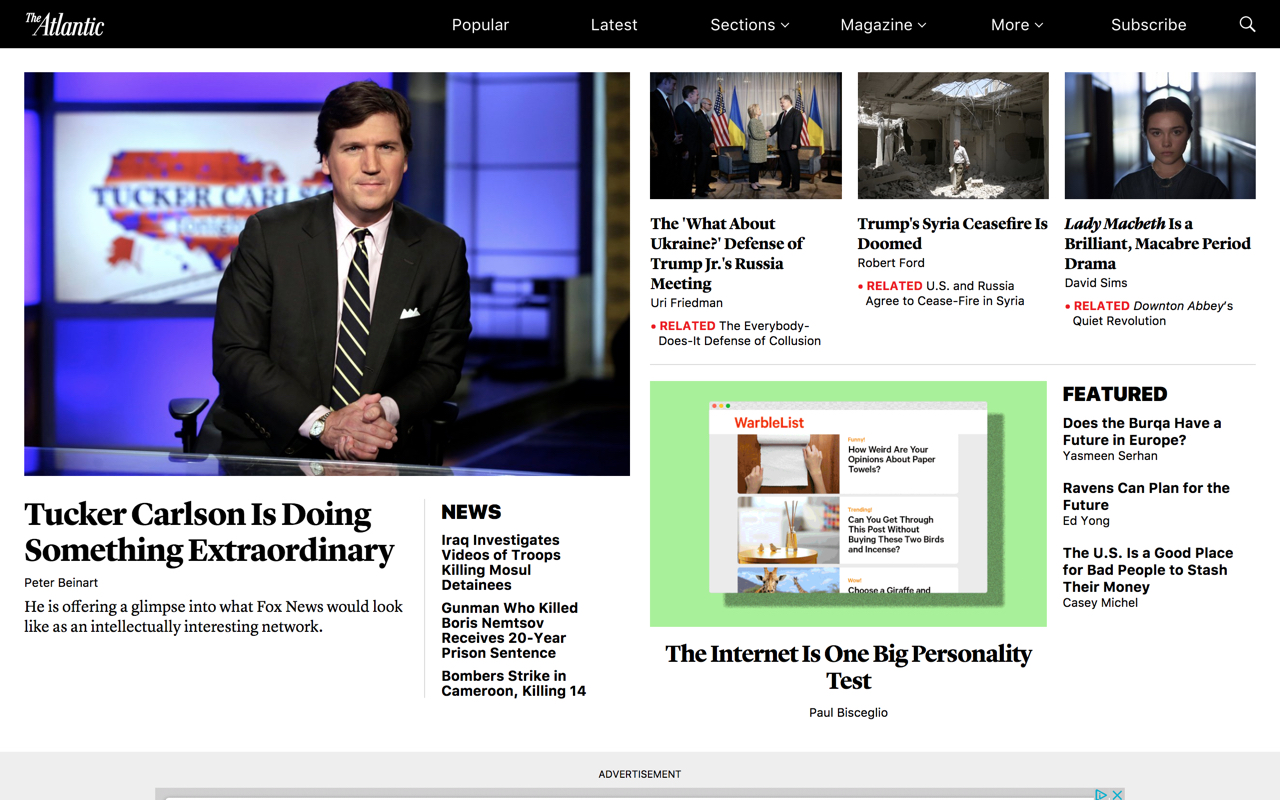The width and height of the screenshot is (1280, 800).
Task: Open the Tucker Carlson headline article
Action: click(x=209, y=532)
